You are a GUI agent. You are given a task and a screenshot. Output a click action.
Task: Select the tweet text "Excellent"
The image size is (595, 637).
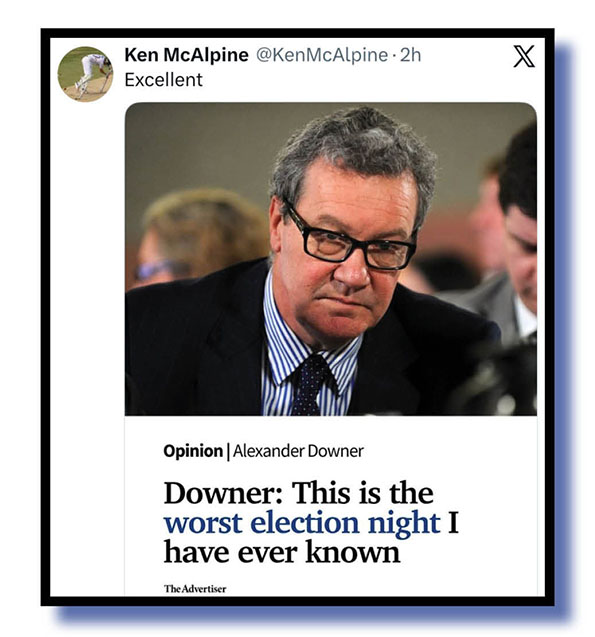[163, 80]
